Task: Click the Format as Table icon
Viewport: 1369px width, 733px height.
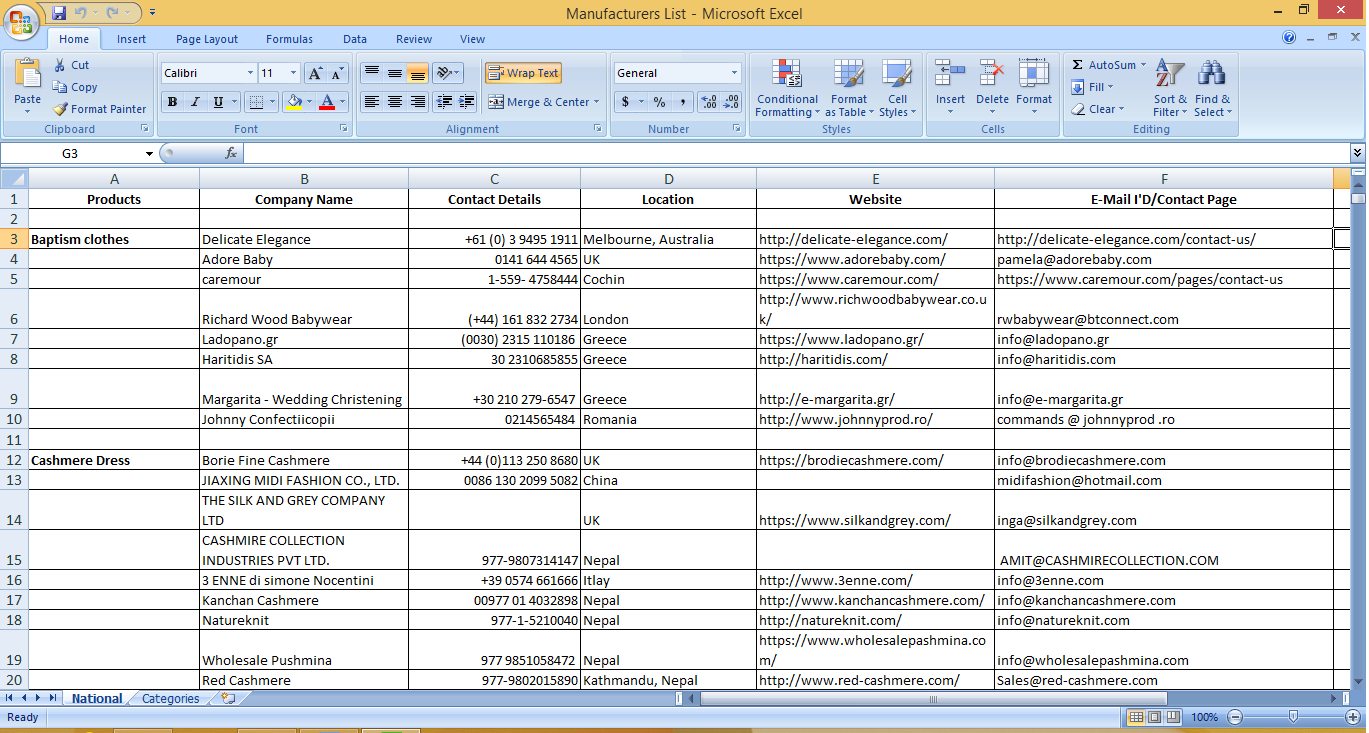Action: pyautogui.click(x=848, y=75)
